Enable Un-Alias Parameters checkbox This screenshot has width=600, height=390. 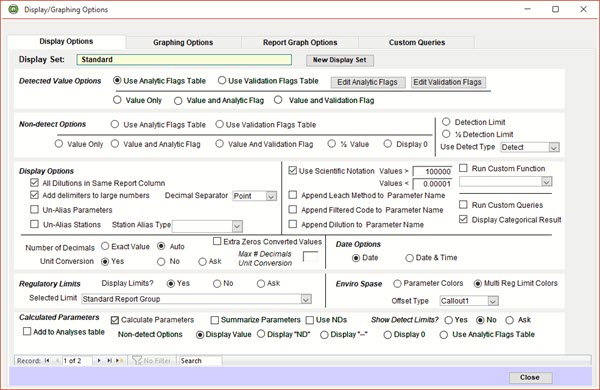34,209
